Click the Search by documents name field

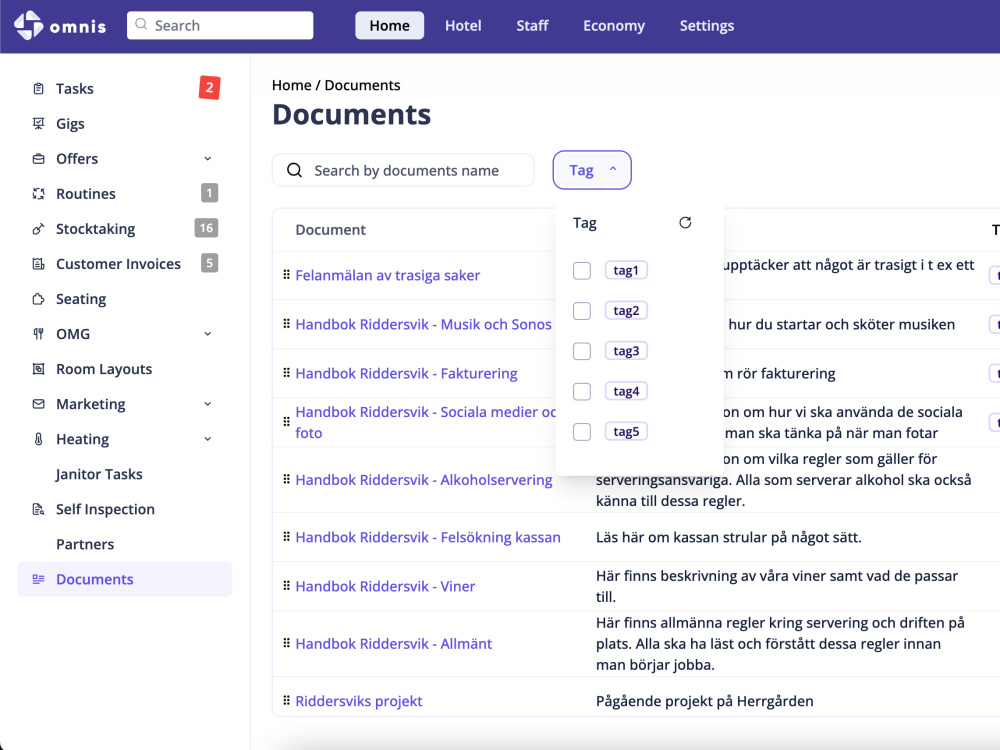click(403, 170)
